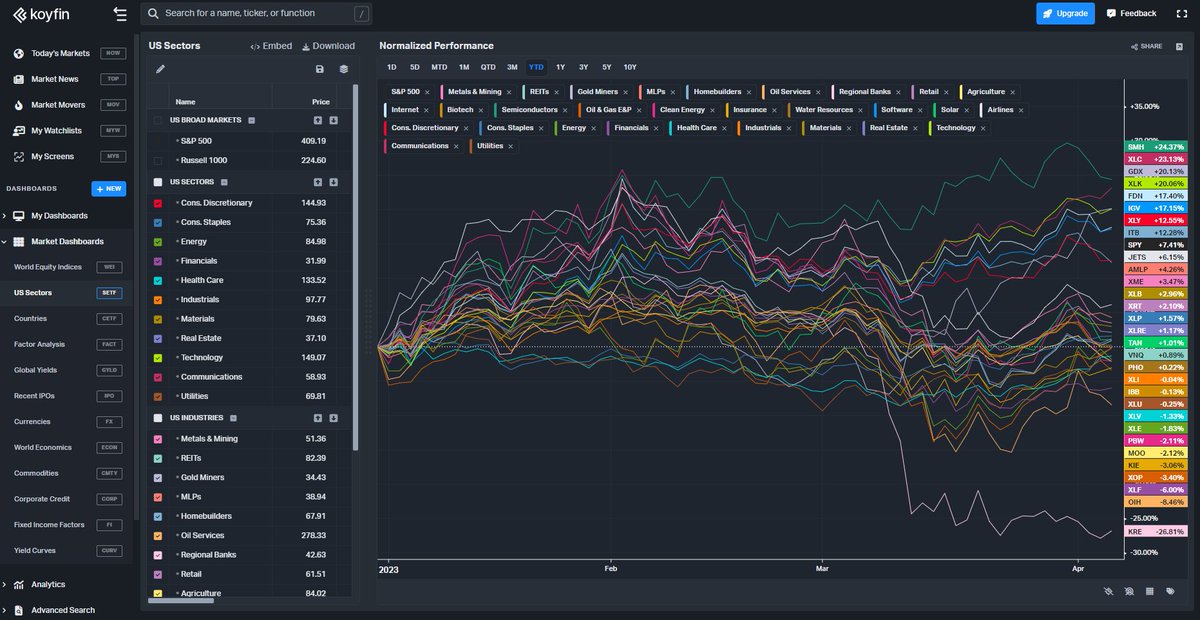
Task: Select the 10Y time range
Action: pos(630,67)
